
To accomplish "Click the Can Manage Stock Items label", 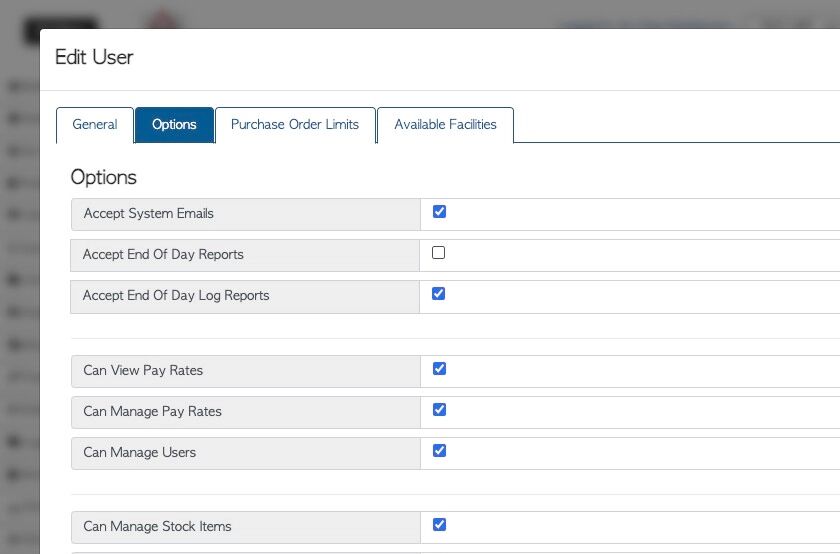I will coord(157,527).
